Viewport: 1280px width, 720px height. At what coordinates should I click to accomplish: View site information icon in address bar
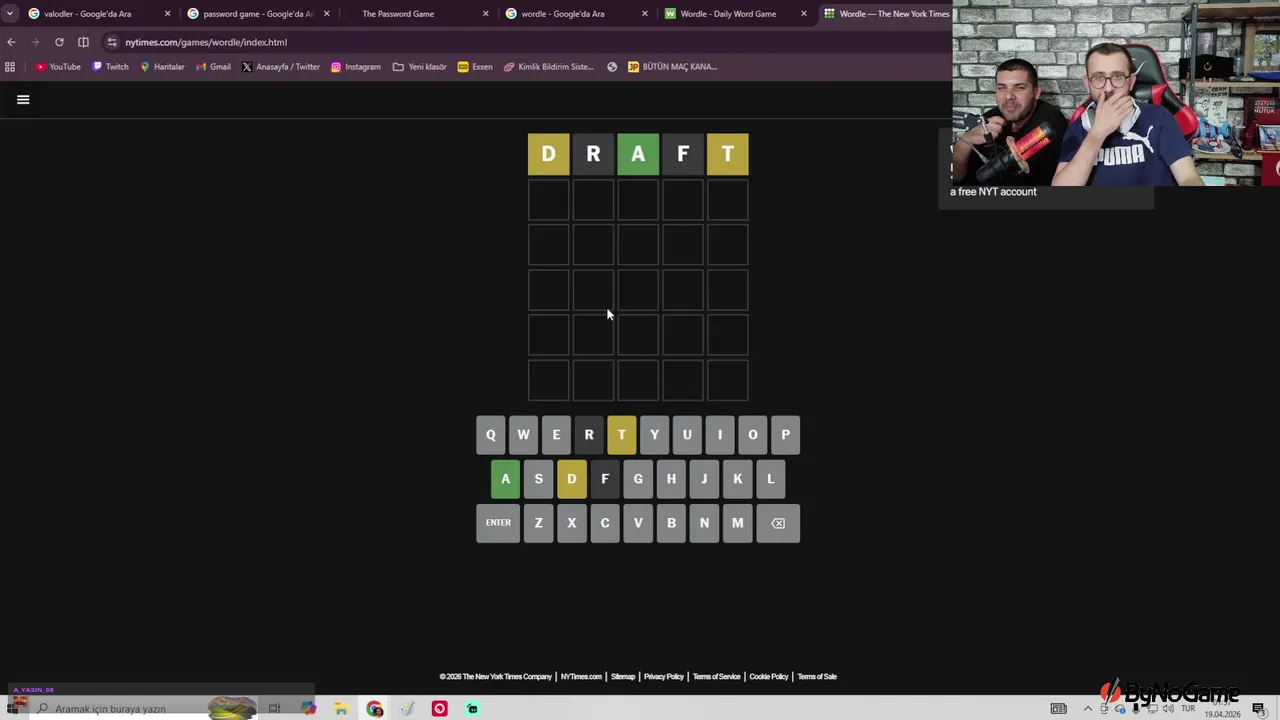(112, 42)
